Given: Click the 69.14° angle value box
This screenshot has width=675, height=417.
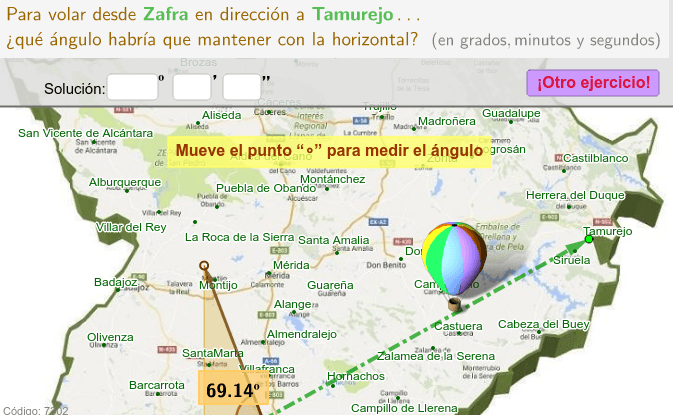Looking at the screenshot, I should pos(233,389).
